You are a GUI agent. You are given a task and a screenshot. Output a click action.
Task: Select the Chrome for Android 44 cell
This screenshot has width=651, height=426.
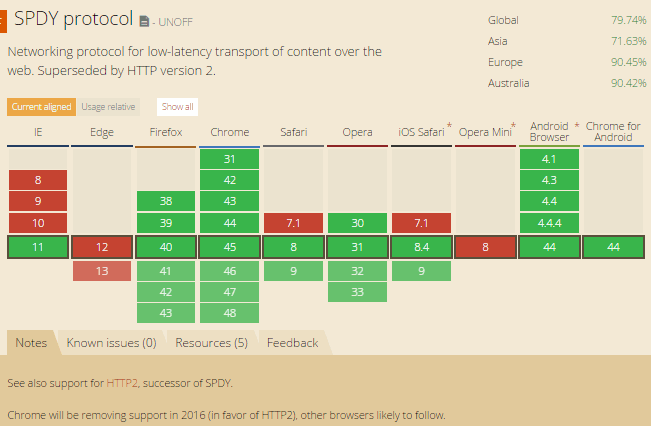coord(613,247)
